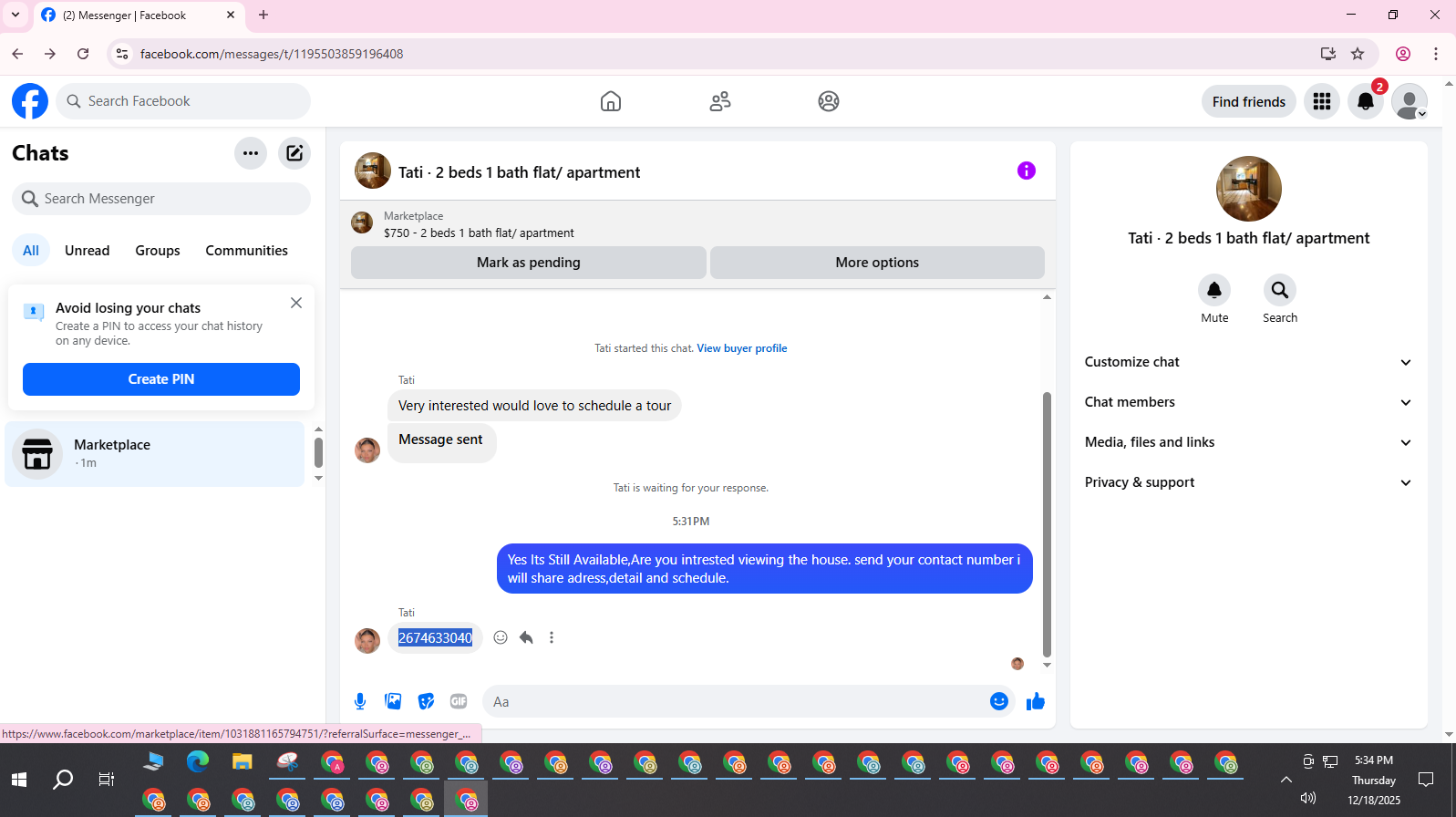Viewport: 1456px width, 817px height.
Task: Open more options for the 2674633040 message
Action: point(552,637)
